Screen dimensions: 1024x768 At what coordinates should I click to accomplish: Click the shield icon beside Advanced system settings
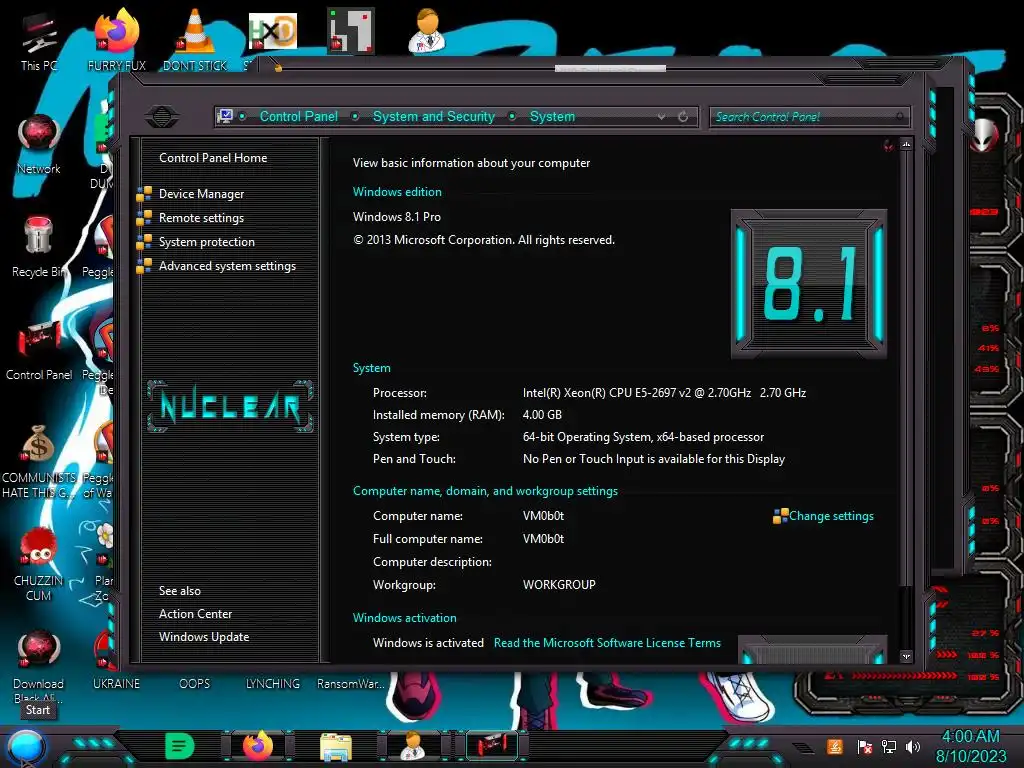click(x=144, y=266)
